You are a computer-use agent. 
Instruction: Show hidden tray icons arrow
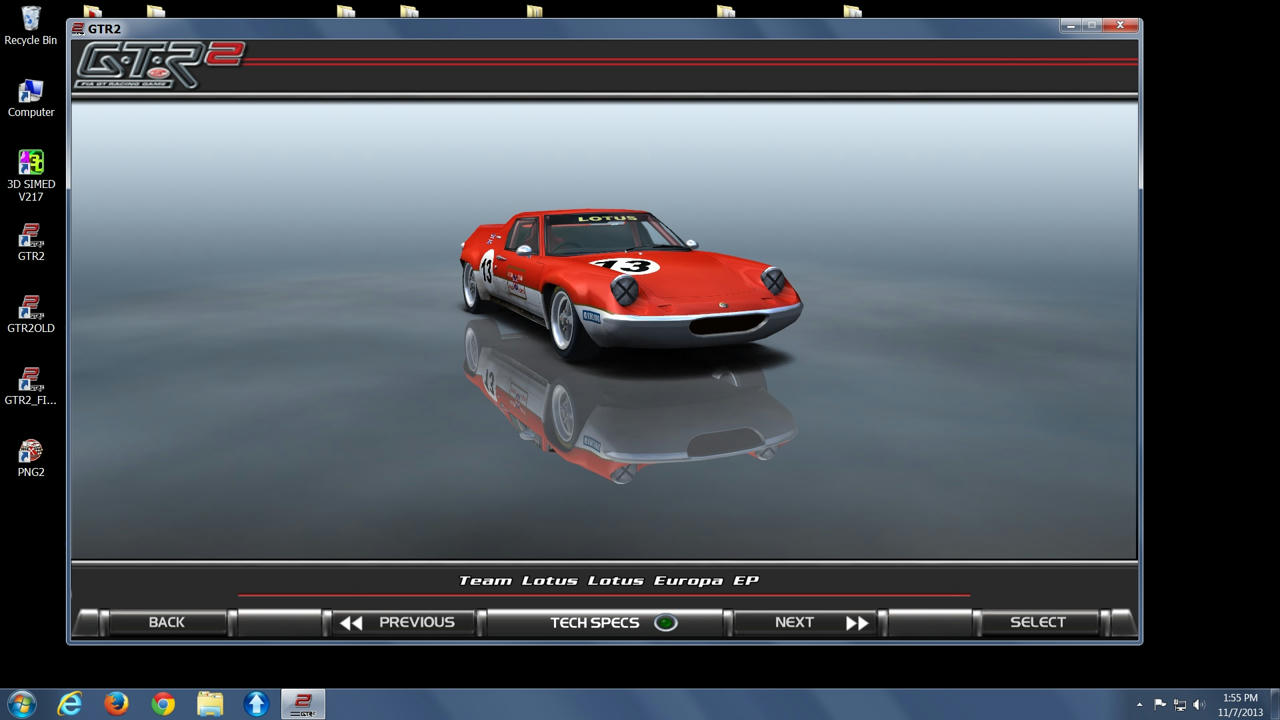(1139, 705)
